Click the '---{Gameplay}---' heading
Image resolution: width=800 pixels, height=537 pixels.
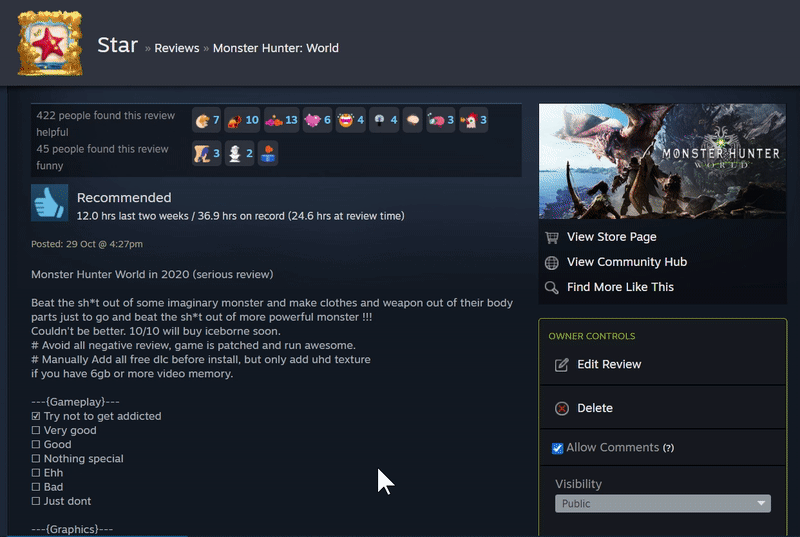(x=75, y=402)
